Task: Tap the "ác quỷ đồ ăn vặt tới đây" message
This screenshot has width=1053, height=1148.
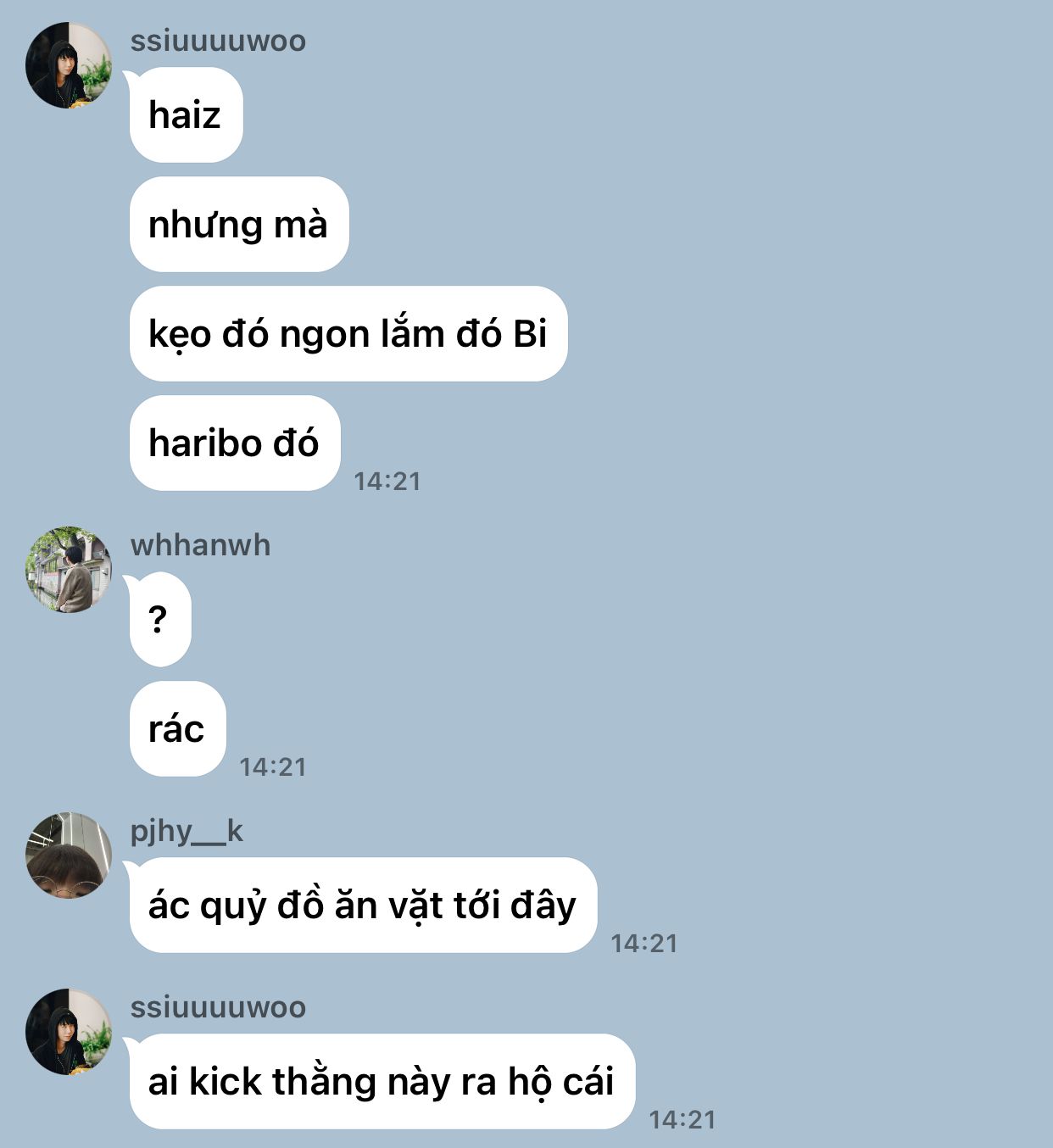Action: [x=363, y=905]
